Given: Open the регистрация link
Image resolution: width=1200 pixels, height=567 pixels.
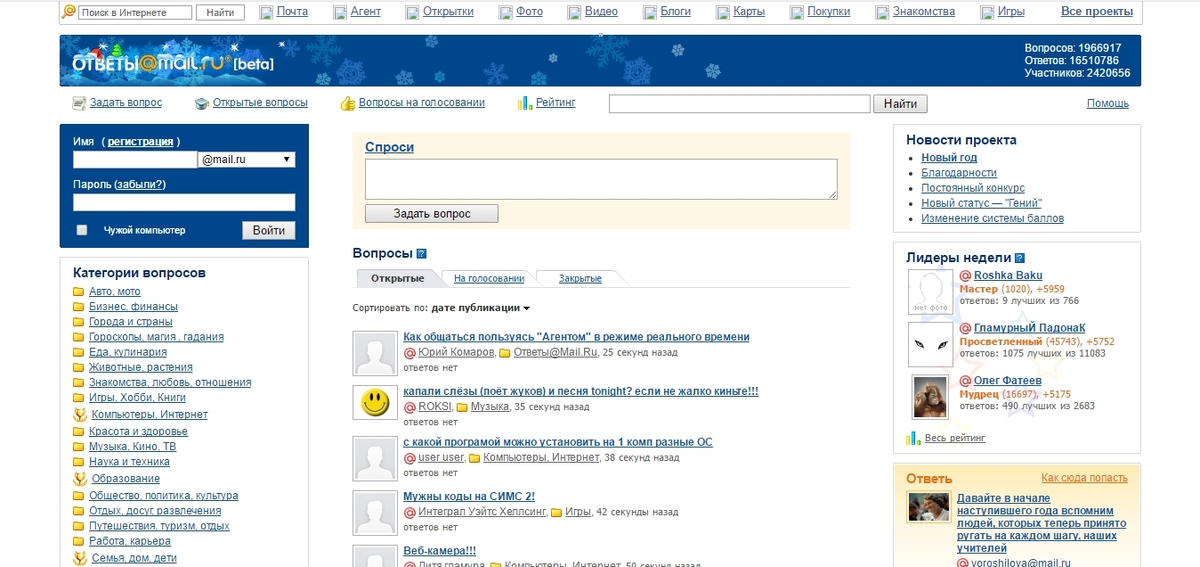Looking at the screenshot, I should click(x=140, y=142).
